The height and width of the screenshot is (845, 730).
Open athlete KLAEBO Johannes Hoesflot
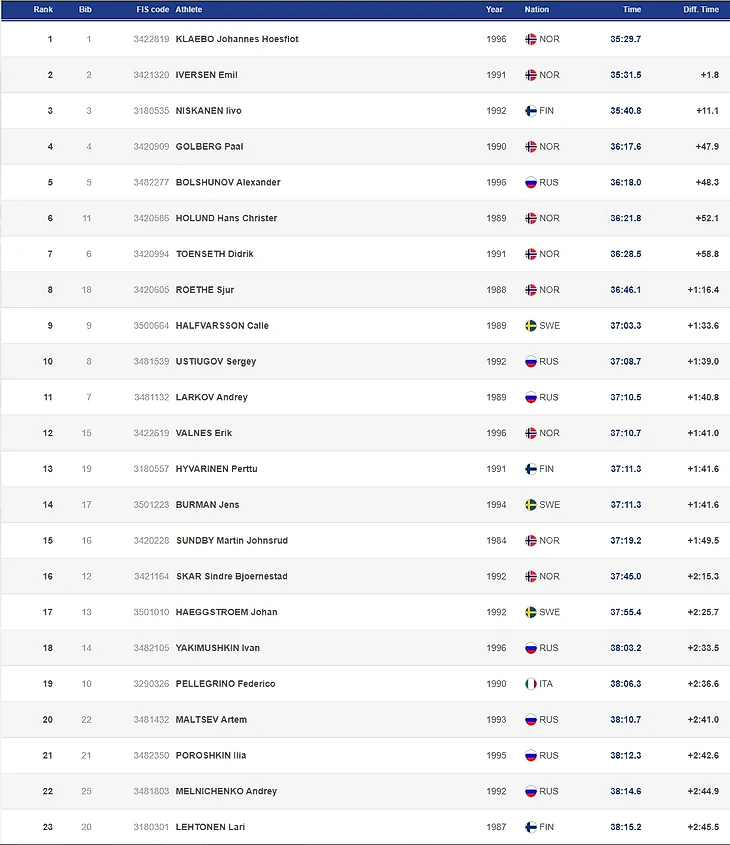pyautogui.click(x=237, y=39)
